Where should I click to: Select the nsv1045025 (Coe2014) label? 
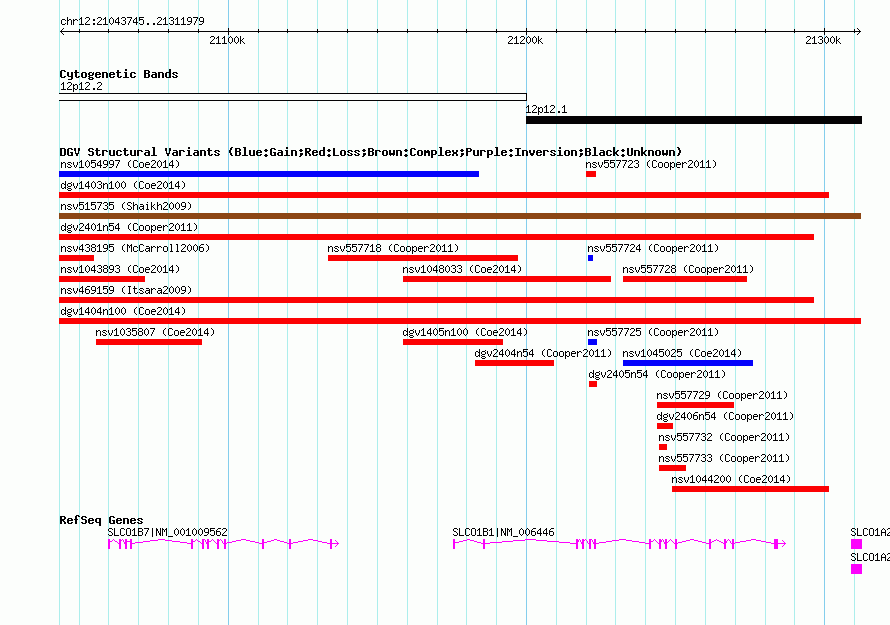[x=682, y=353]
